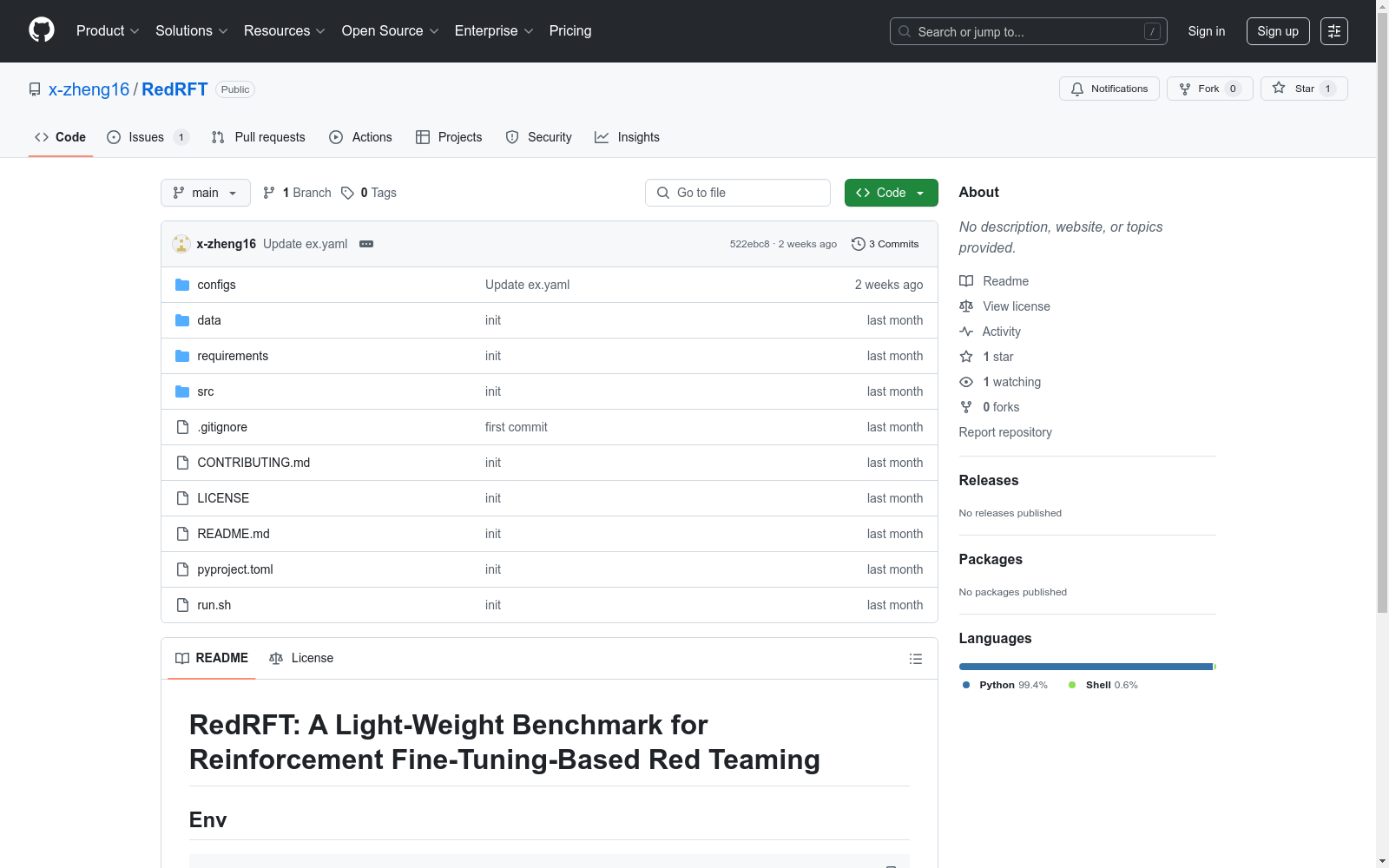Screen dimensions: 1389x868
Task: Open the green Code dropdown button
Action: point(892,193)
